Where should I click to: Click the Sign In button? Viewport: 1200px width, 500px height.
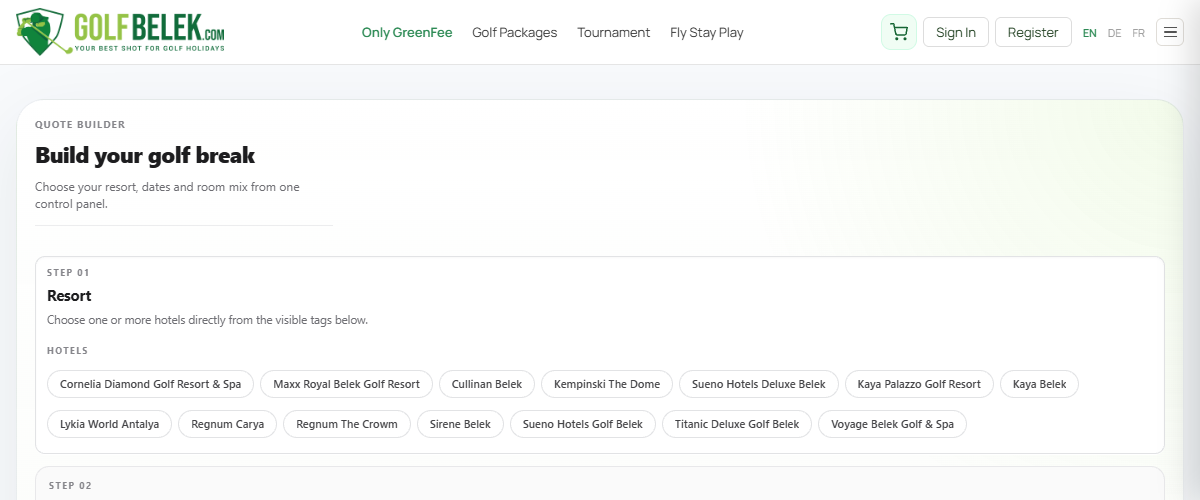click(956, 32)
